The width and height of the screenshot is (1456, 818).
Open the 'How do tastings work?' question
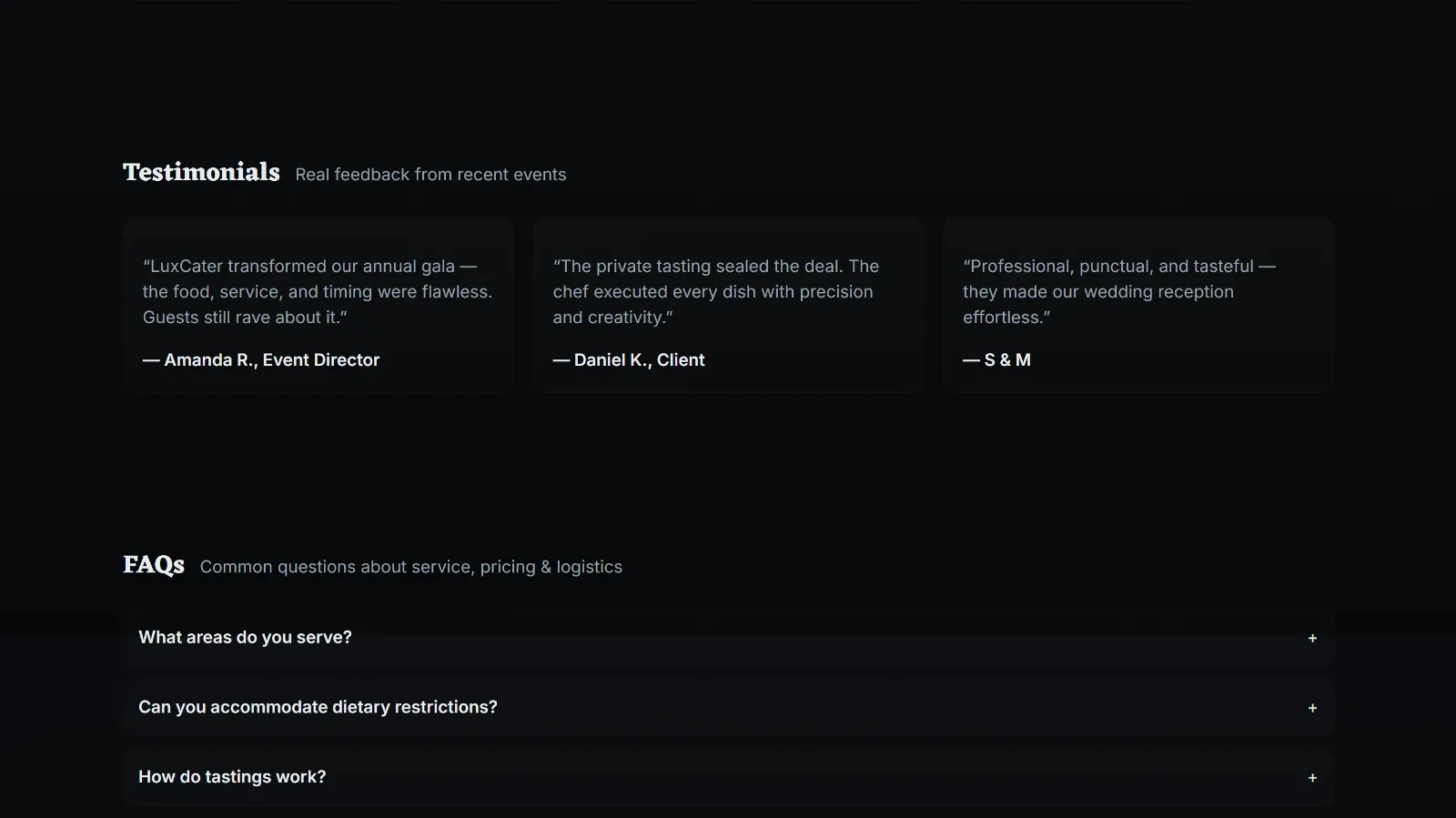232,777
